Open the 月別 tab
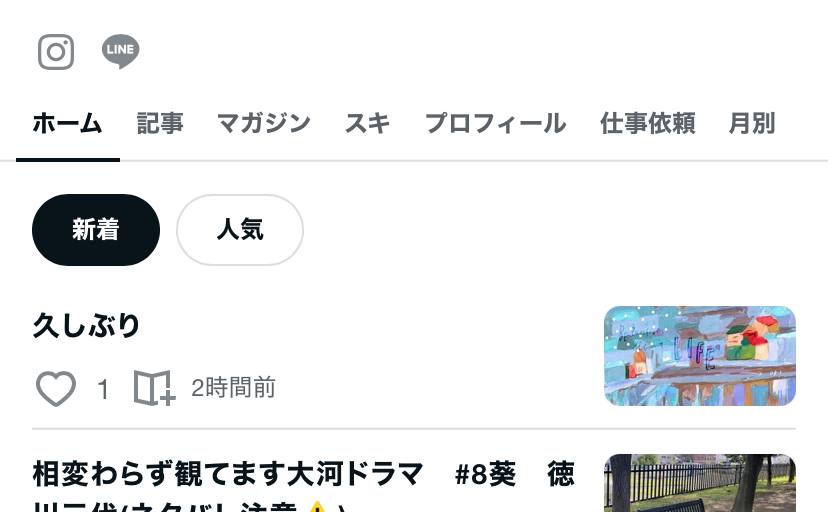The height and width of the screenshot is (512, 828). (752, 124)
